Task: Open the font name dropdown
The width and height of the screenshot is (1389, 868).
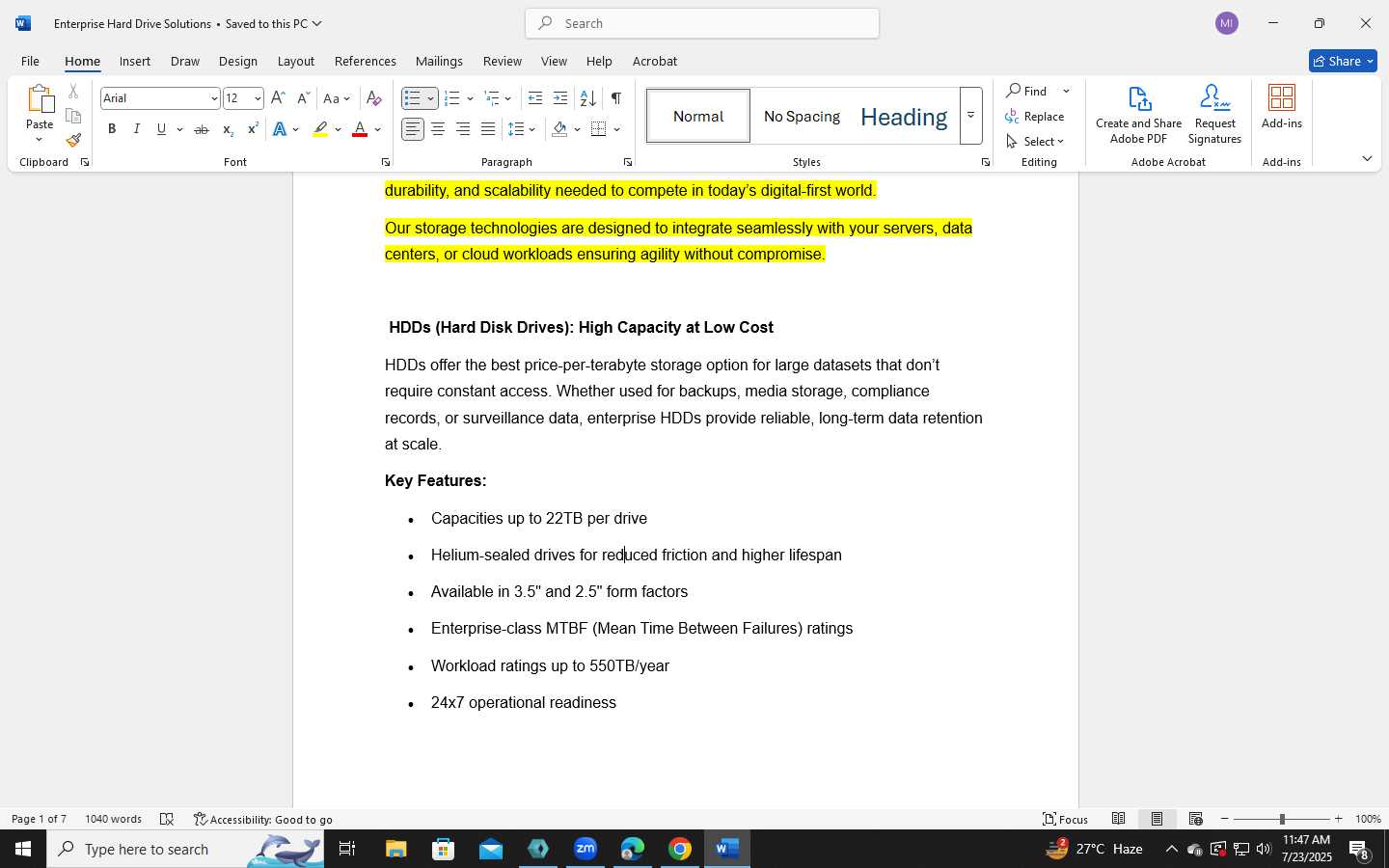Action: pos(214,98)
